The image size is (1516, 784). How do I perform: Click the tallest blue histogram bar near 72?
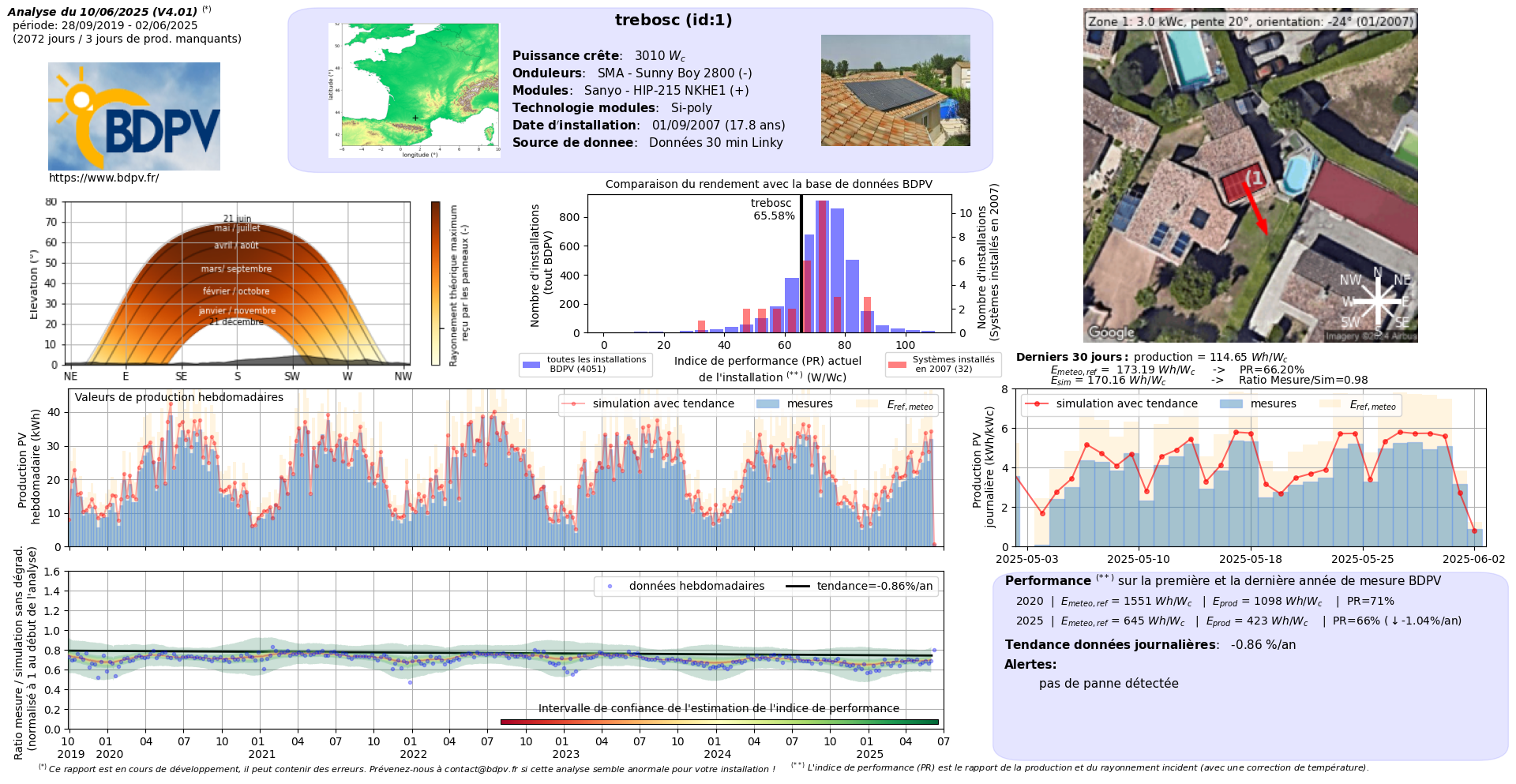[x=822, y=266]
